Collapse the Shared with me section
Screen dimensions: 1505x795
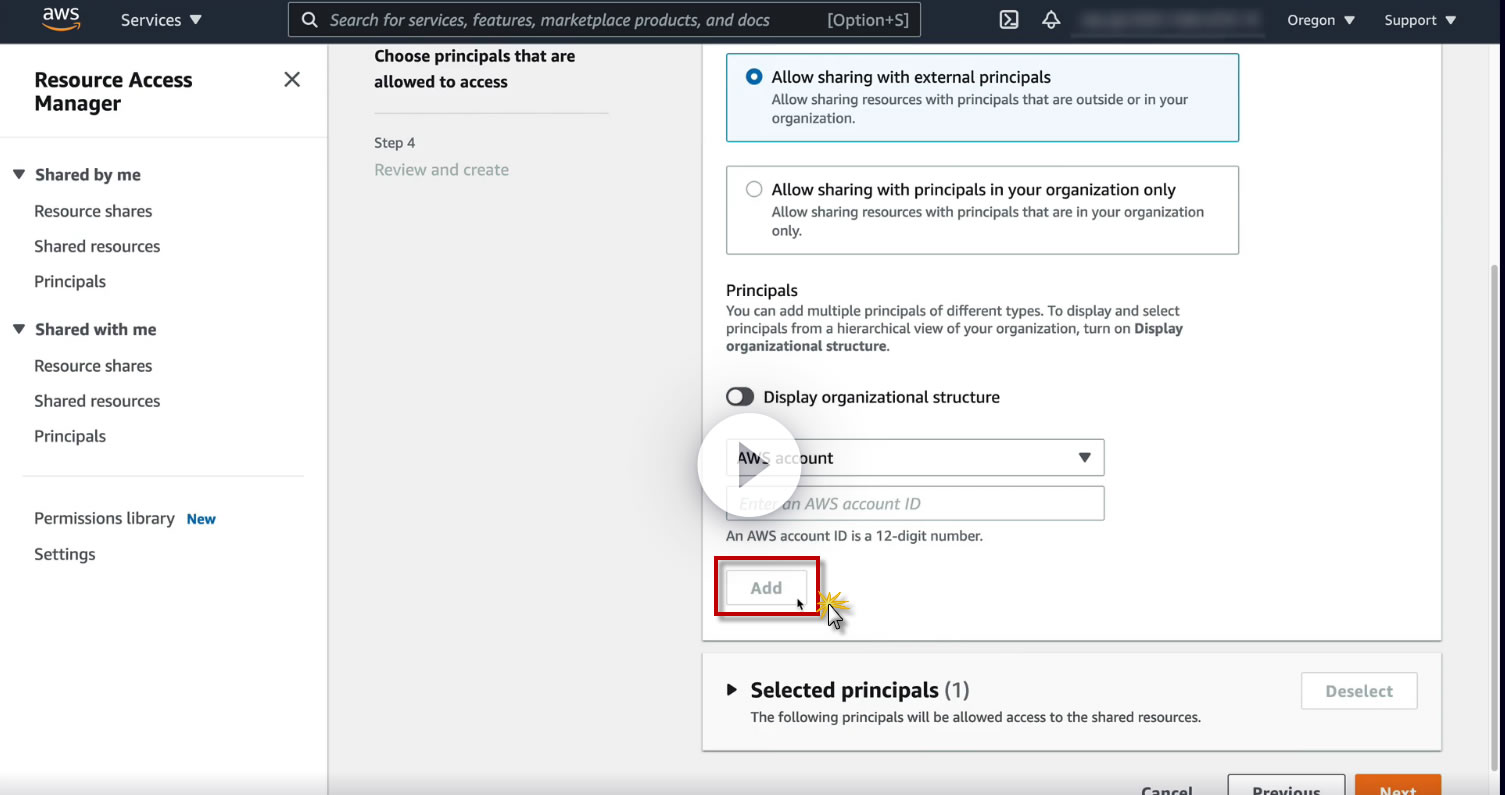[19, 329]
